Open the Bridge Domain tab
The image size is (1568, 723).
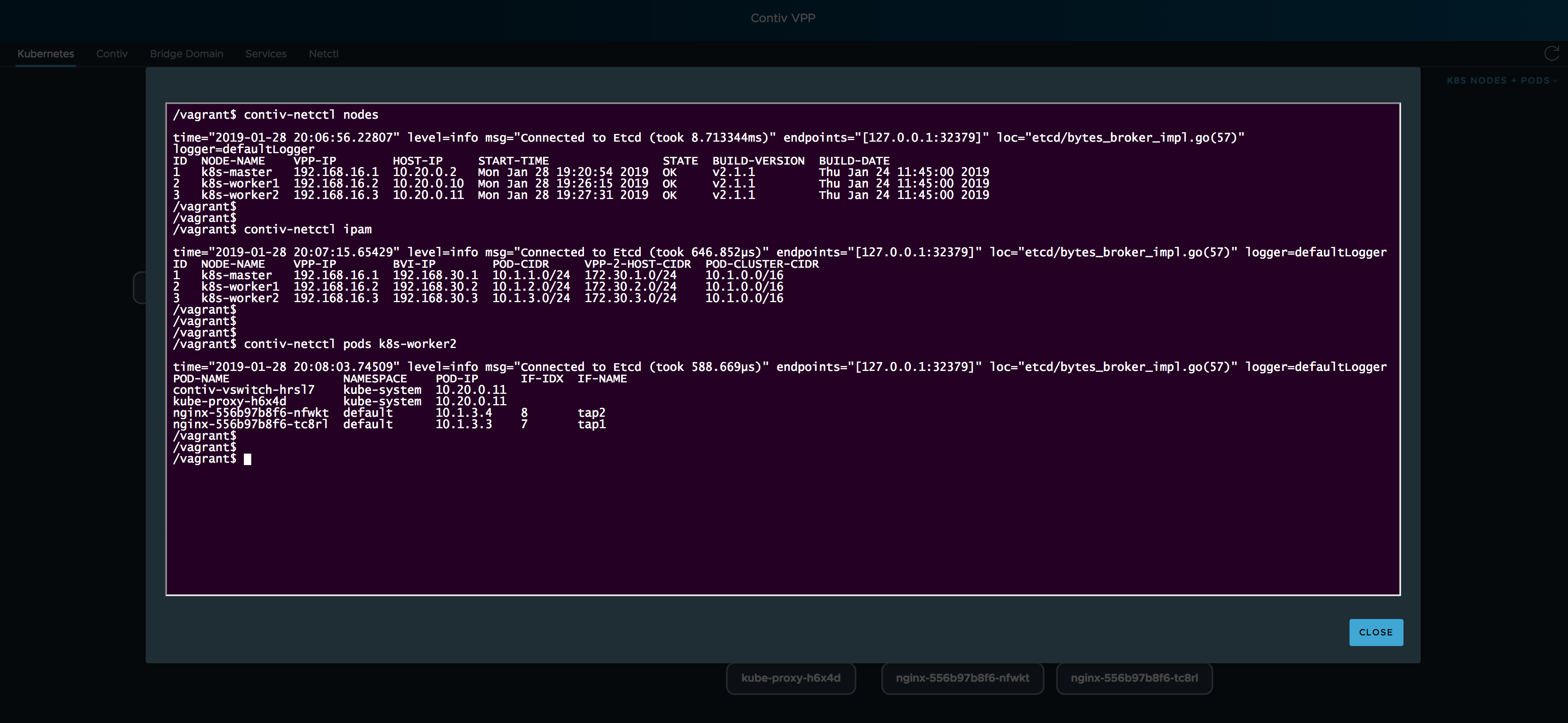tap(186, 54)
